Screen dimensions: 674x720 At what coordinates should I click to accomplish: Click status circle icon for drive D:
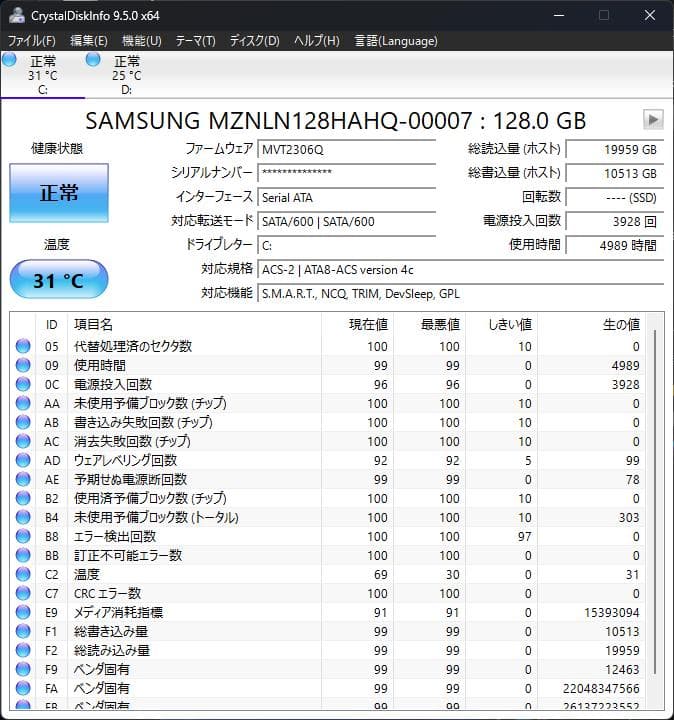point(93,59)
